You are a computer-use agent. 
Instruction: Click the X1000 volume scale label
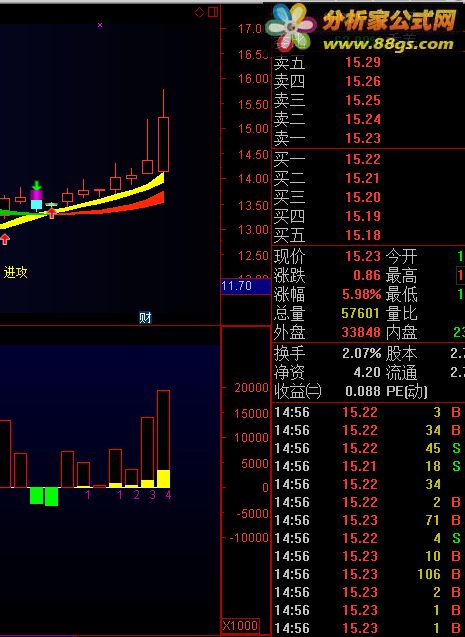240,625
